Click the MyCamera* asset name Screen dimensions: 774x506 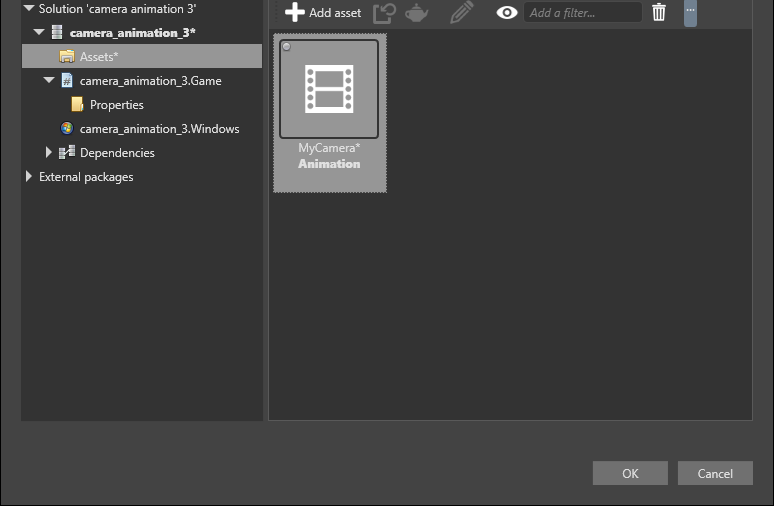(329, 148)
